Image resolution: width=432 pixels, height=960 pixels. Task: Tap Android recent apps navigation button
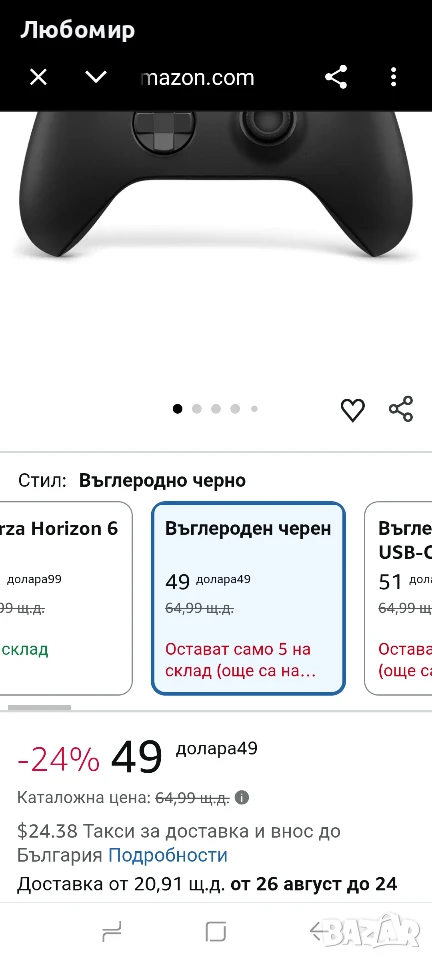[x=112, y=932]
